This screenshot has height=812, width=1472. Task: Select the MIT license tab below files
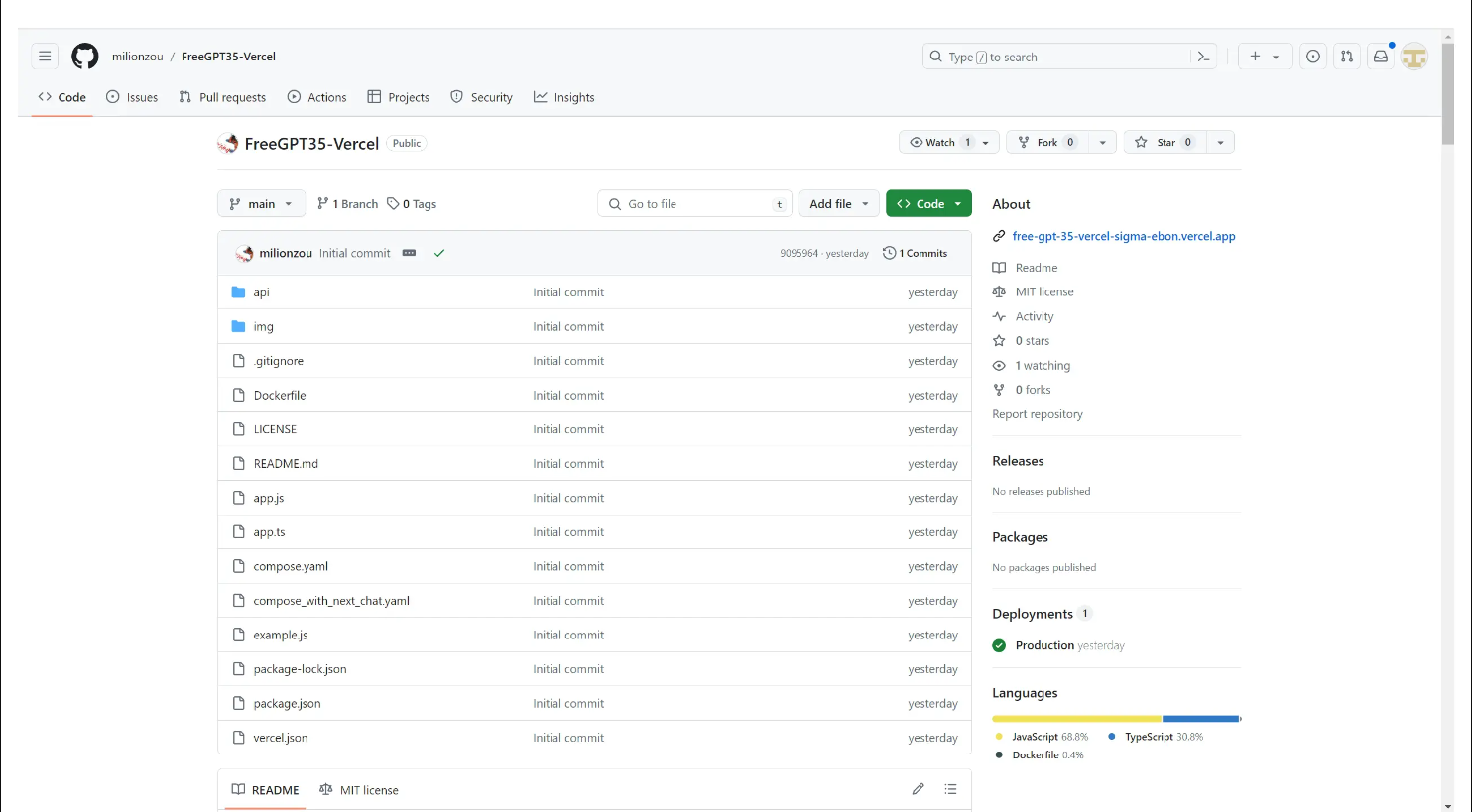pos(359,790)
